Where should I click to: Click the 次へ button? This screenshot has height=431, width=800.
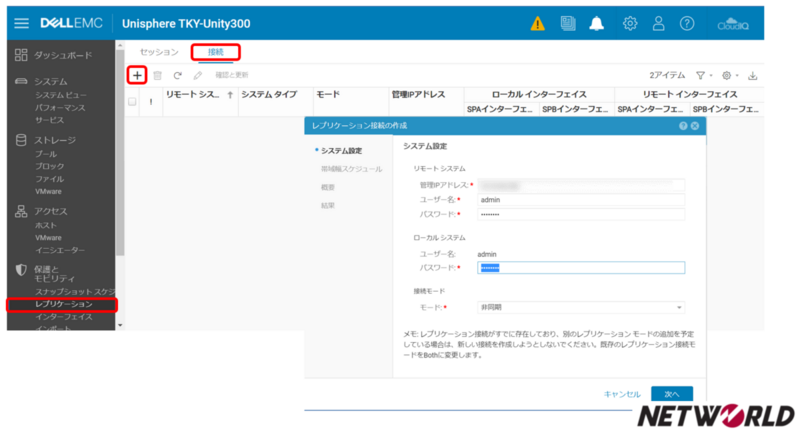tap(672, 394)
